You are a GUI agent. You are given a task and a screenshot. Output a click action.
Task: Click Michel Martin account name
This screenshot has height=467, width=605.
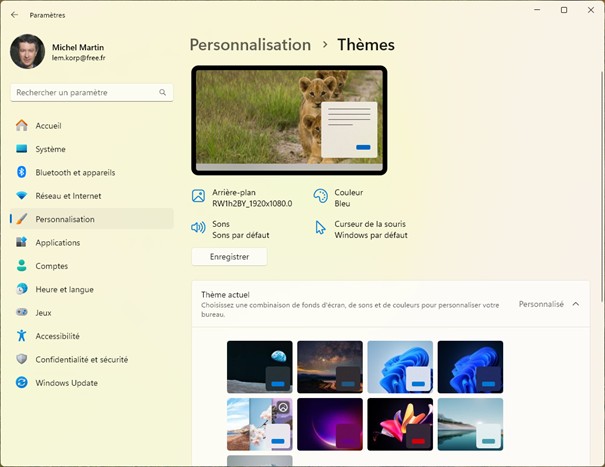(x=78, y=47)
